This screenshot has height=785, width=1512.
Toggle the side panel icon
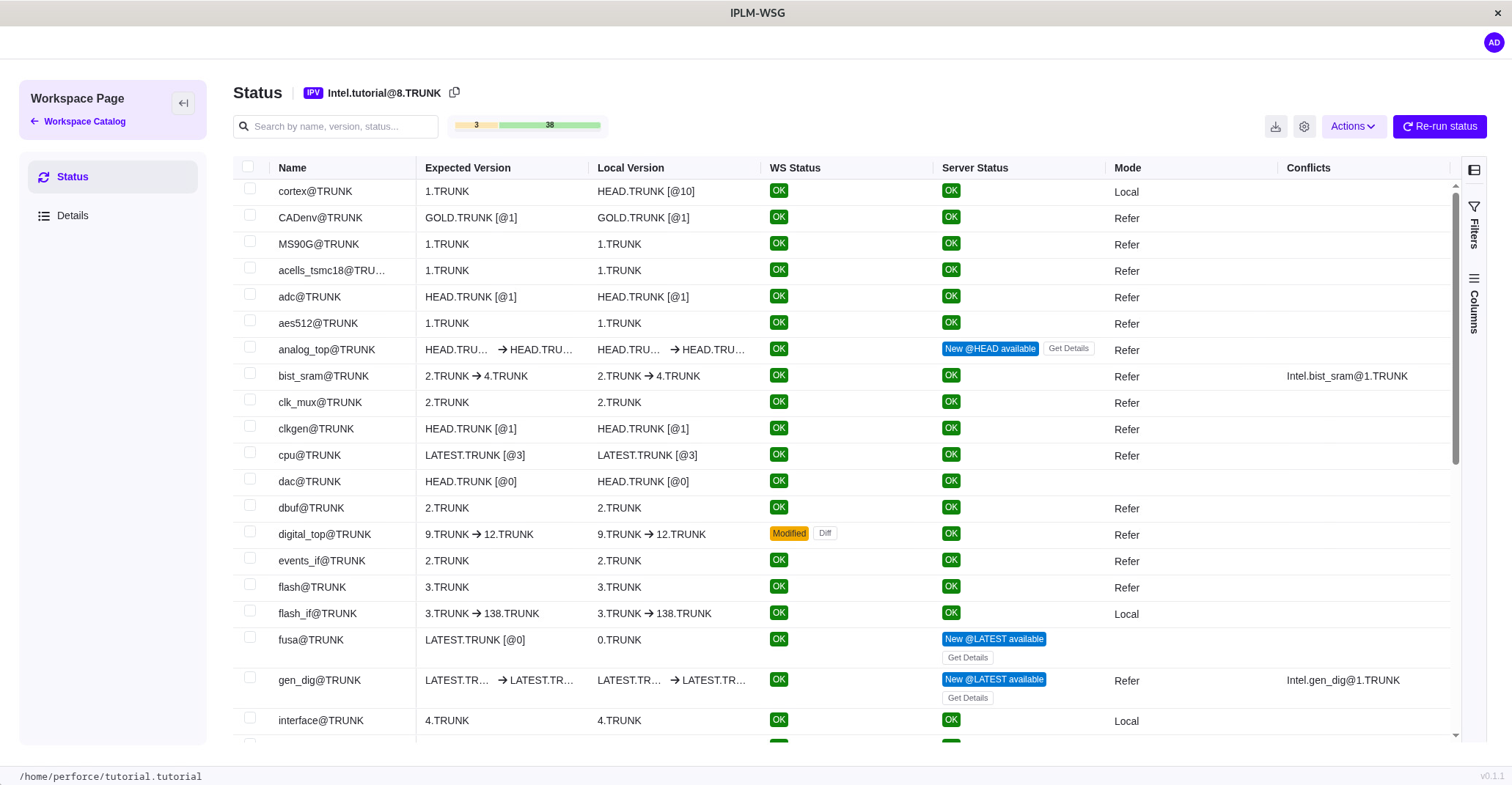click(x=1474, y=170)
